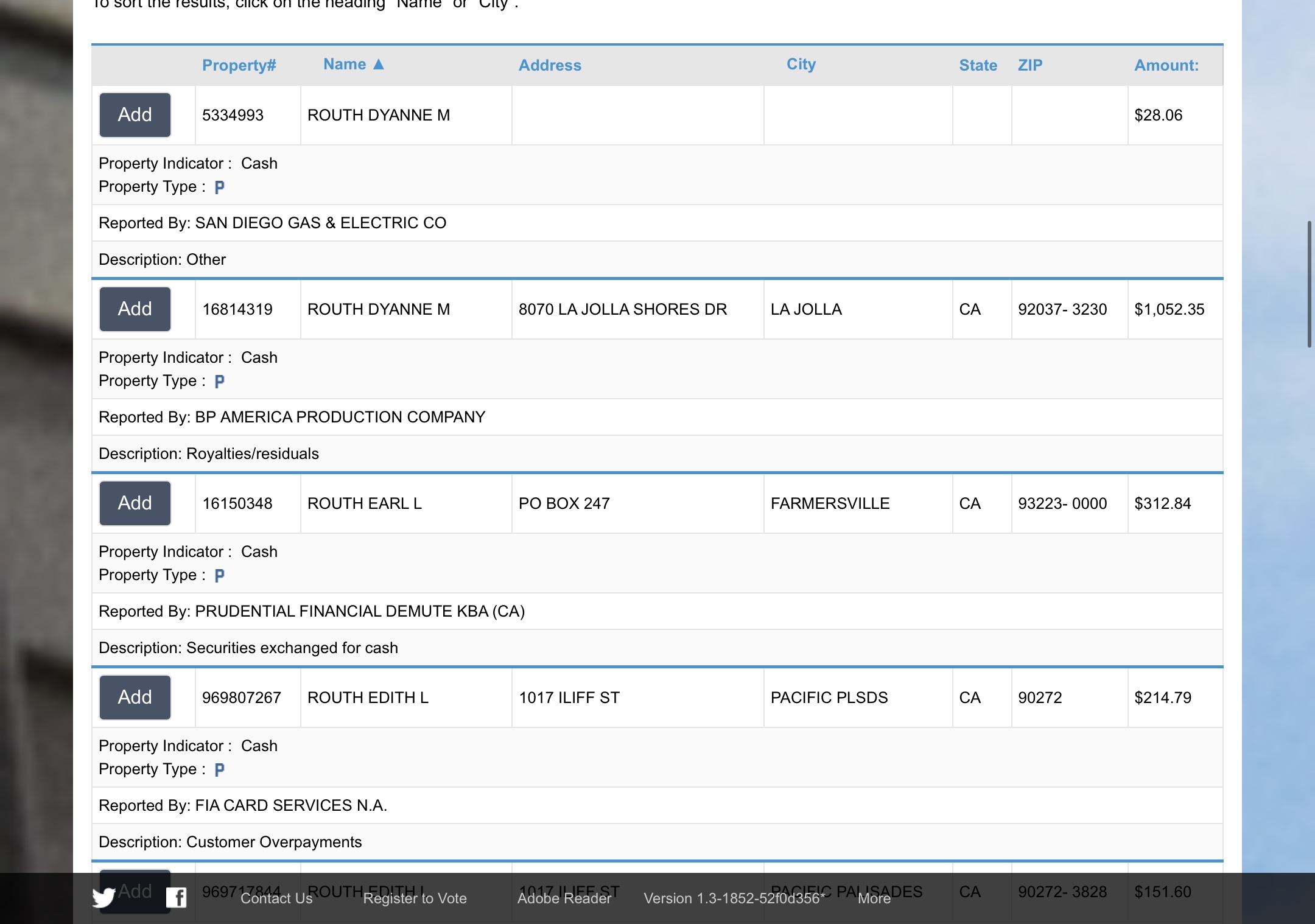1315x924 pixels.
Task: Click Description: Other row
Action: pos(657,259)
